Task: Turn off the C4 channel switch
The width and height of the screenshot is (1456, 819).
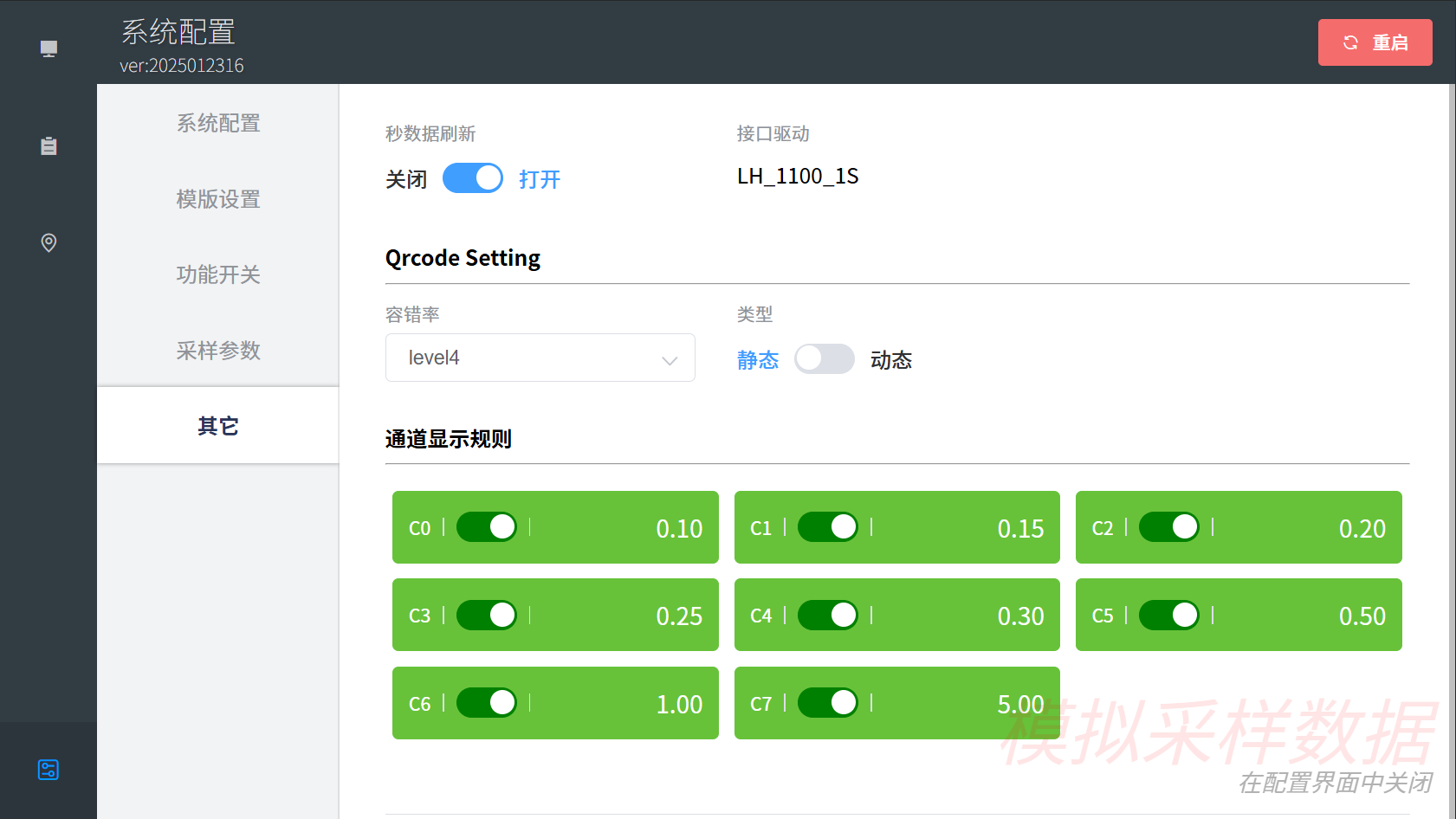Action: click(x=827, y=615)
